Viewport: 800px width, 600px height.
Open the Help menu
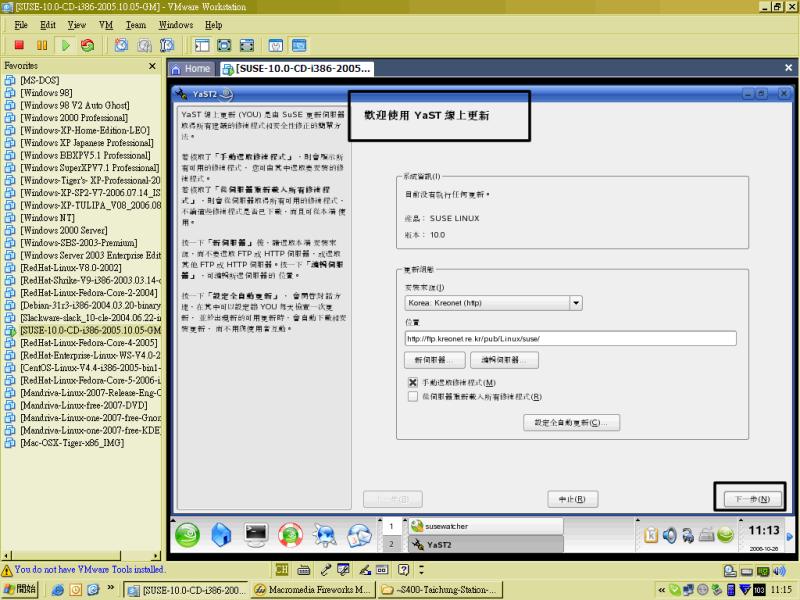tap(214, 25)
